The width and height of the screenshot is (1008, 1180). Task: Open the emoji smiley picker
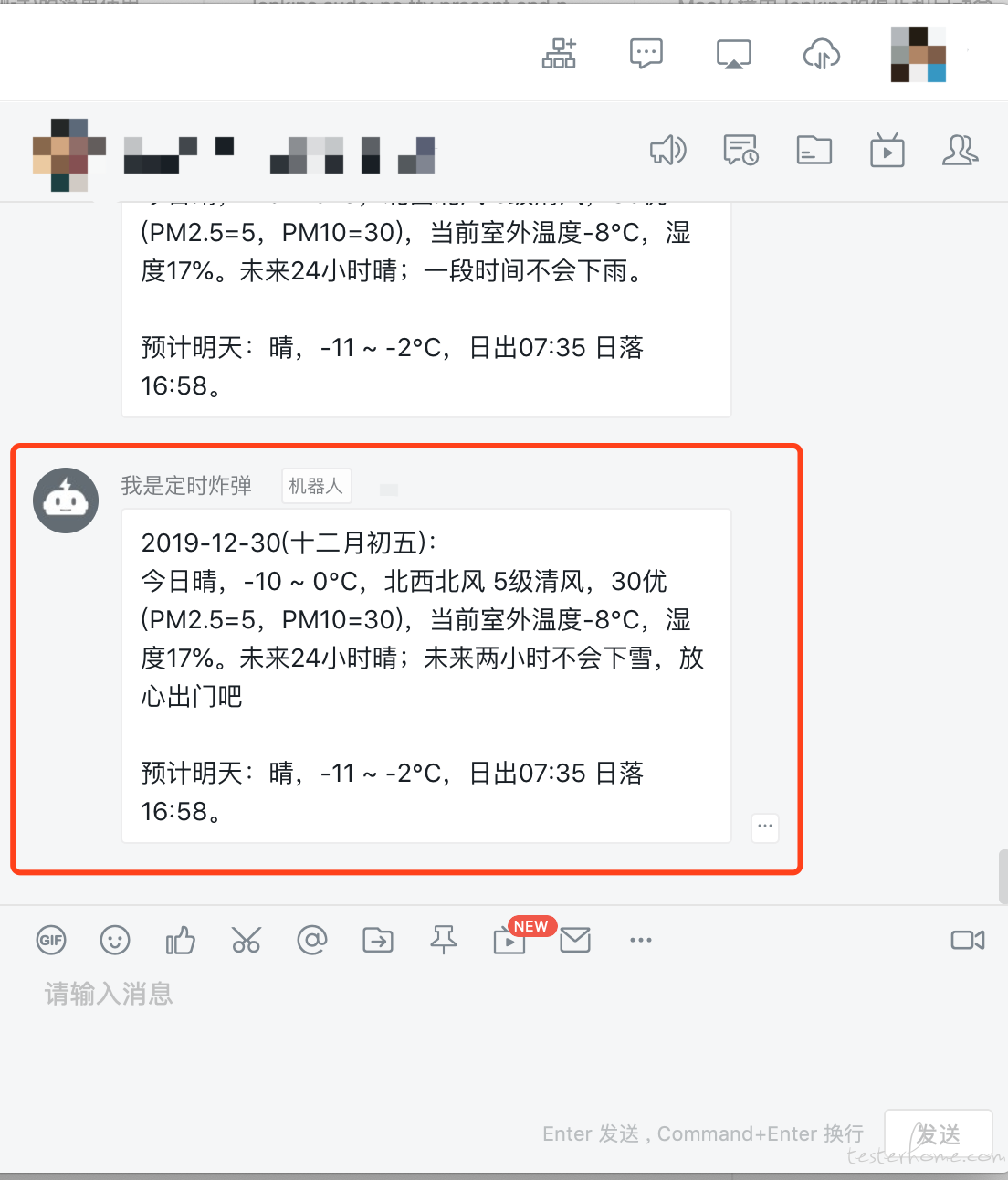(115, 940)
